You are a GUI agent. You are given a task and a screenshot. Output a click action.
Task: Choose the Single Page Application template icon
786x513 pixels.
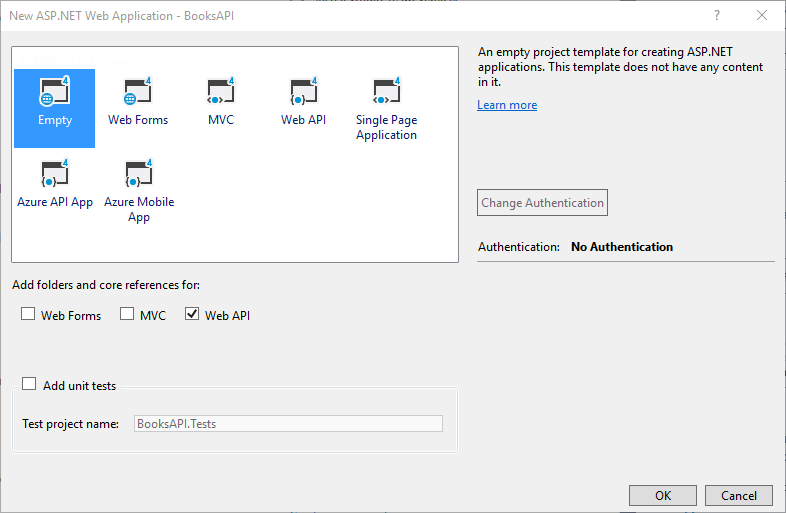386,92
